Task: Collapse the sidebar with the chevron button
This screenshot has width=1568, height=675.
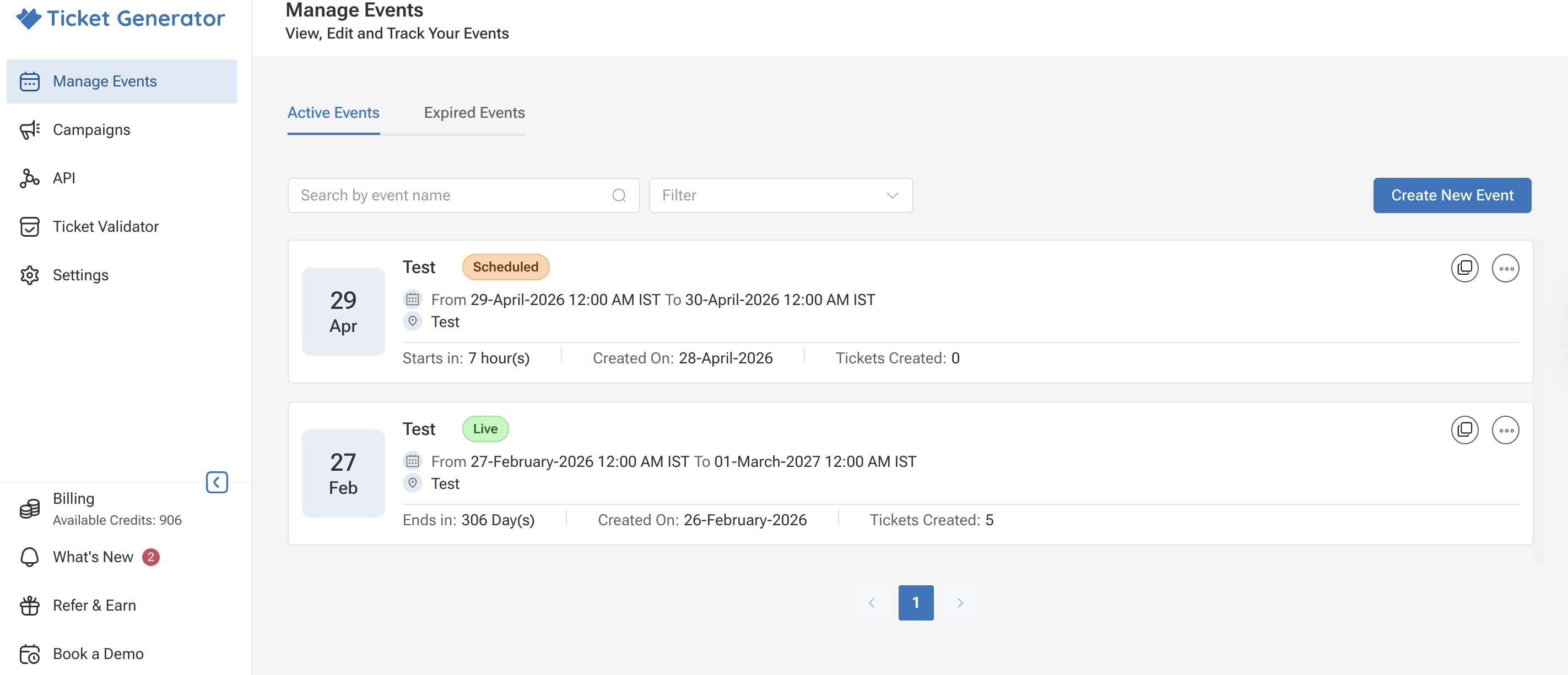Action: pos(217,482)
